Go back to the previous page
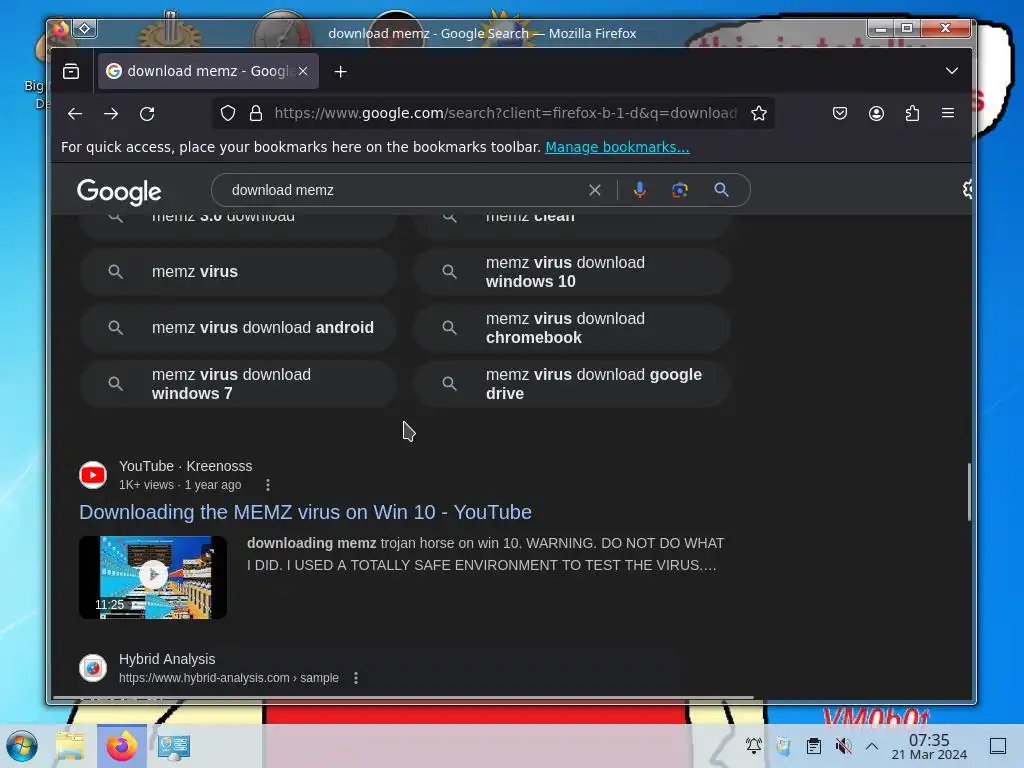Viewport: 1024px width, 768px height. click(74, 114)
